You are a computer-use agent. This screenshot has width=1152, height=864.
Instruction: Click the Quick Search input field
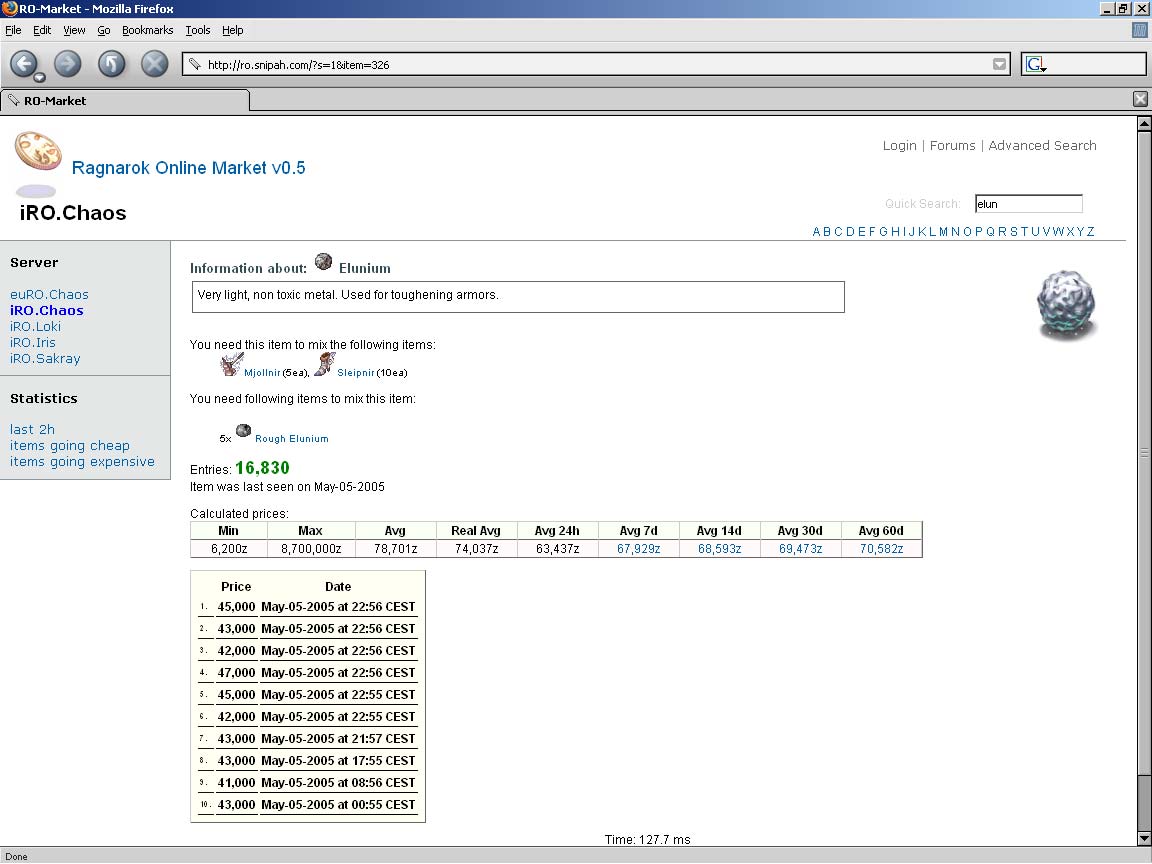(x=1029, y=204)
